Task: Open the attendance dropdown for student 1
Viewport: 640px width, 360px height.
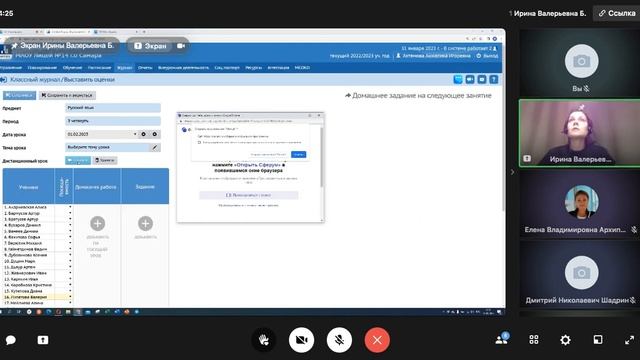Action: pyautogui.click(x=70, y=207)
